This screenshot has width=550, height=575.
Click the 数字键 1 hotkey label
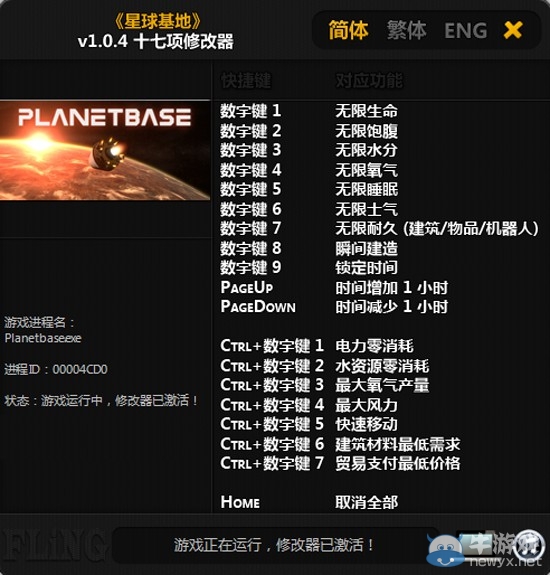(x=250, y=111)
